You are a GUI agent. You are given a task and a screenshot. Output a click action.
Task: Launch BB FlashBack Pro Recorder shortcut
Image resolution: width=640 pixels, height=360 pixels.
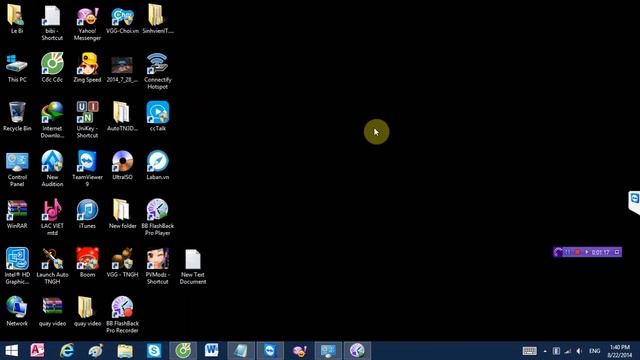122,315
